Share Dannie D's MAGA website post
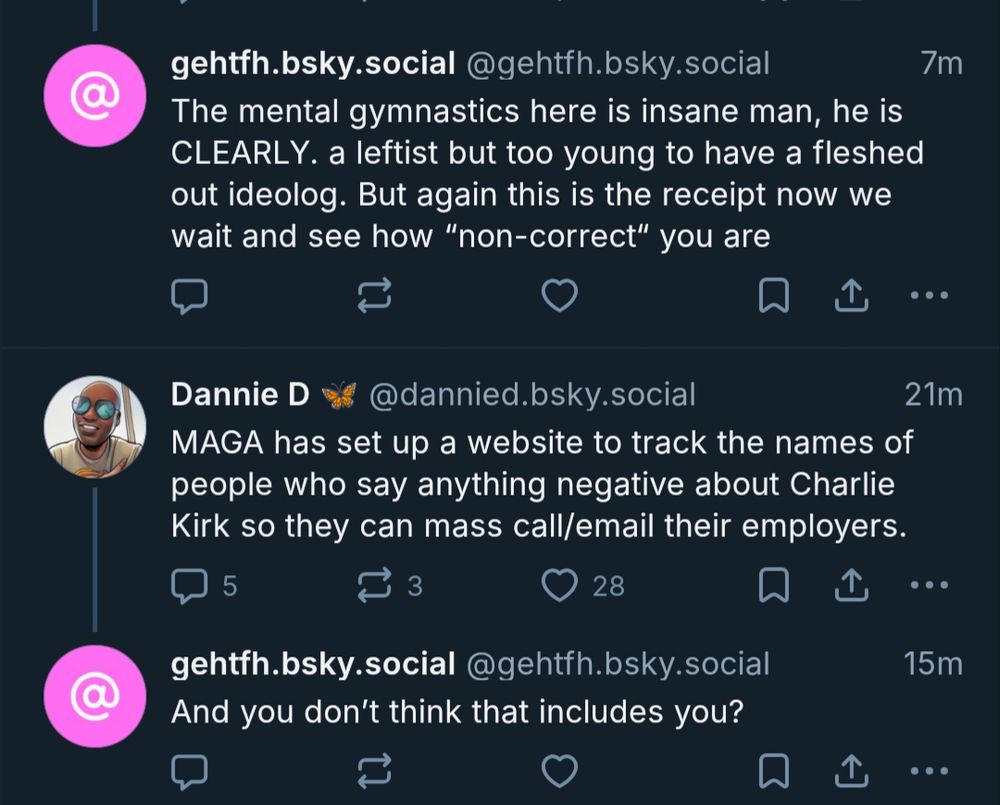This screenshot has height=805, width=1000. pos(849,585)
